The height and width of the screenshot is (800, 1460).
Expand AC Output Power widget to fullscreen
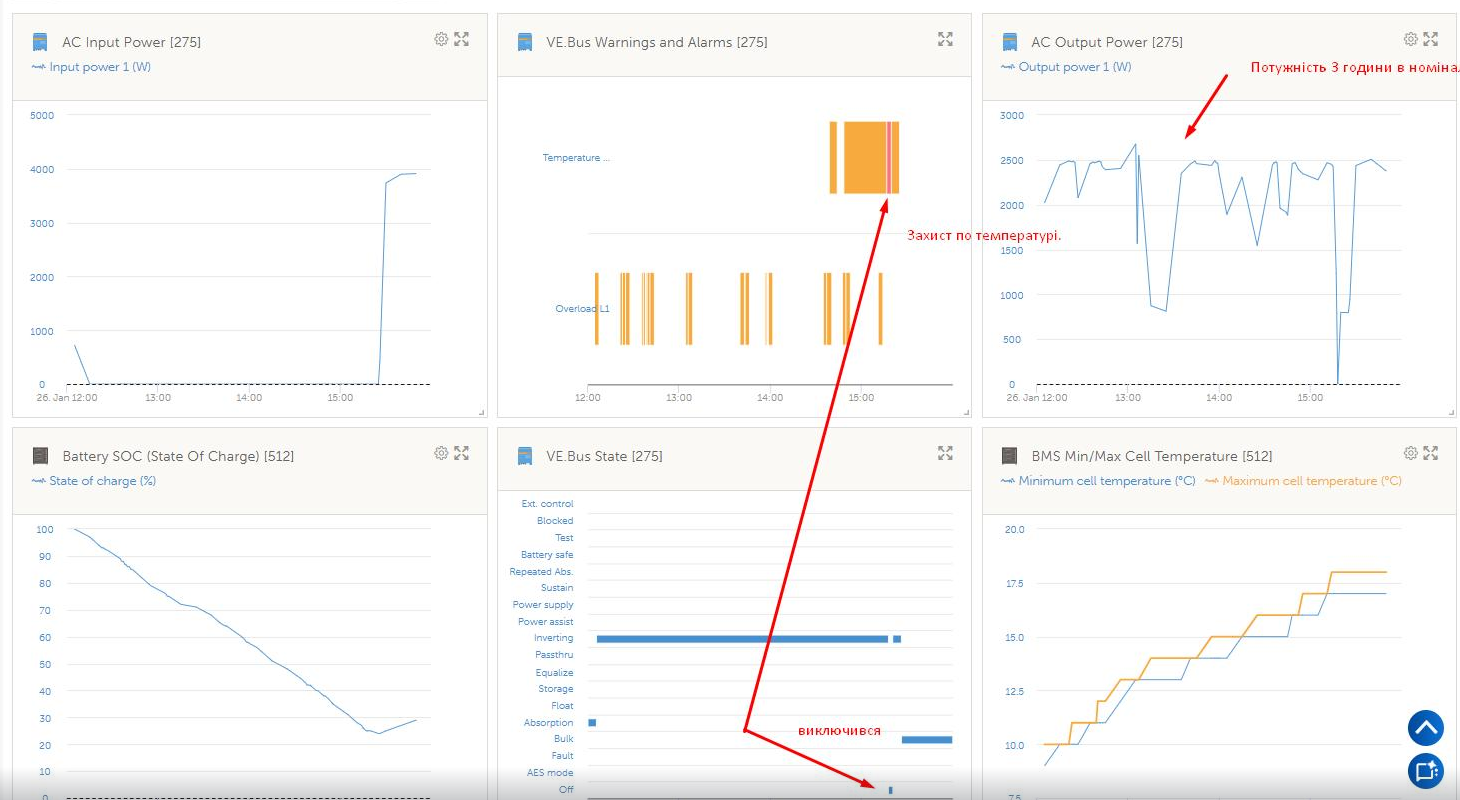(1431, 39)
